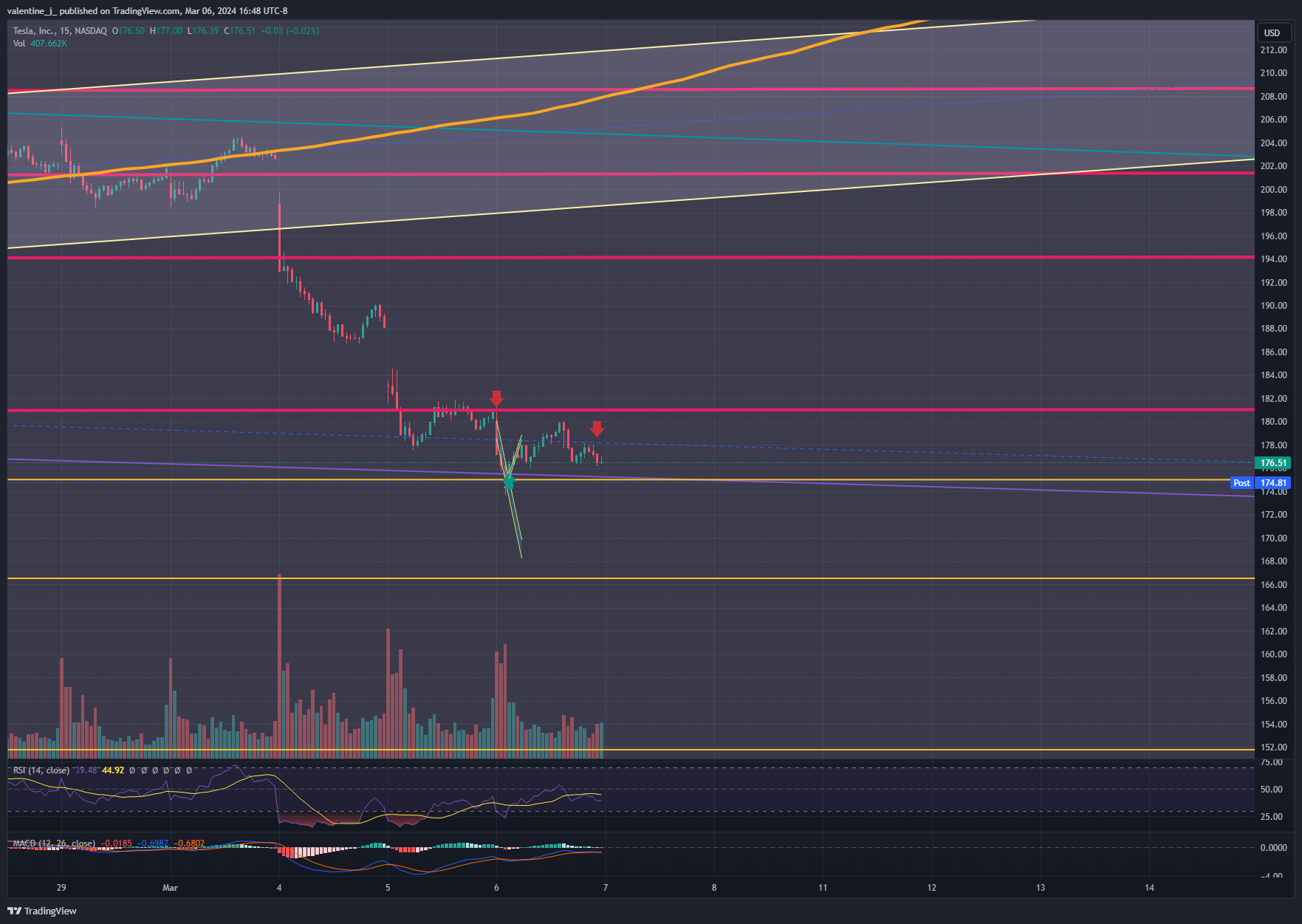Click the RSI (14, close) indicator label
Screen dimensions: 1302x924
pyautogui.click(x=41, y=770)
